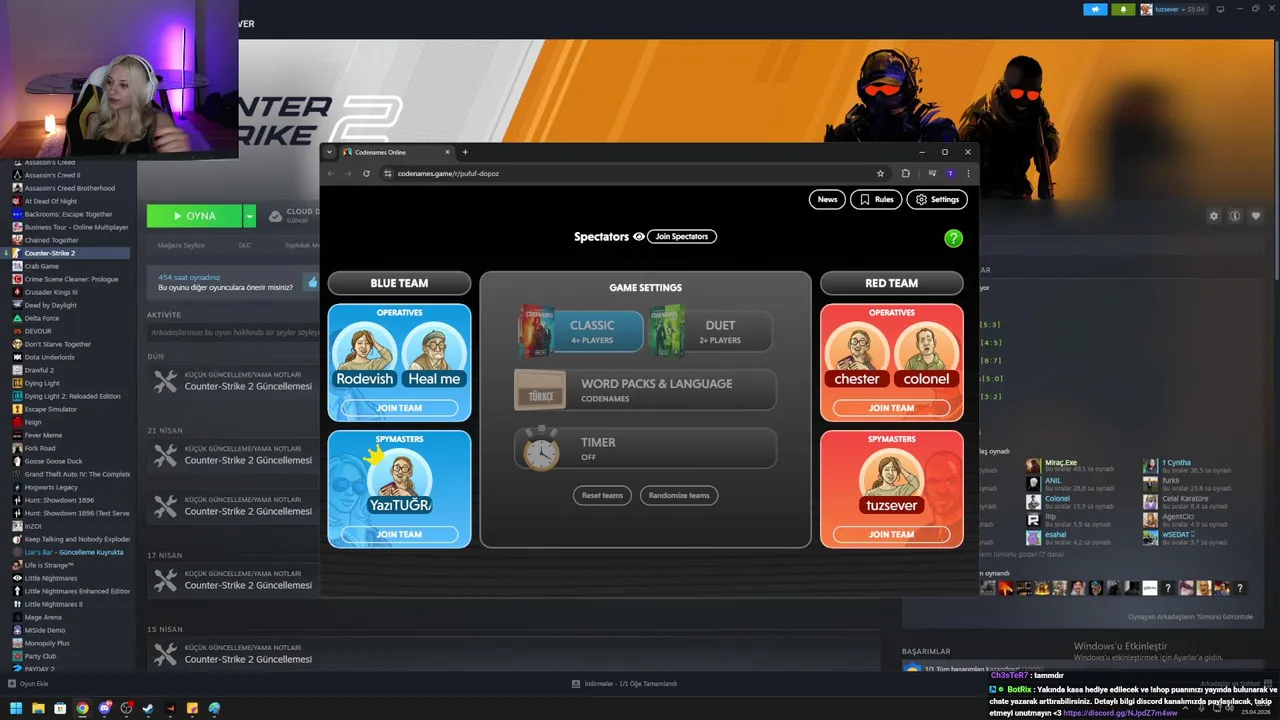Expand Chrome tab search dropdown
This screenshot has width=1280, height=720.
[329, 152]
